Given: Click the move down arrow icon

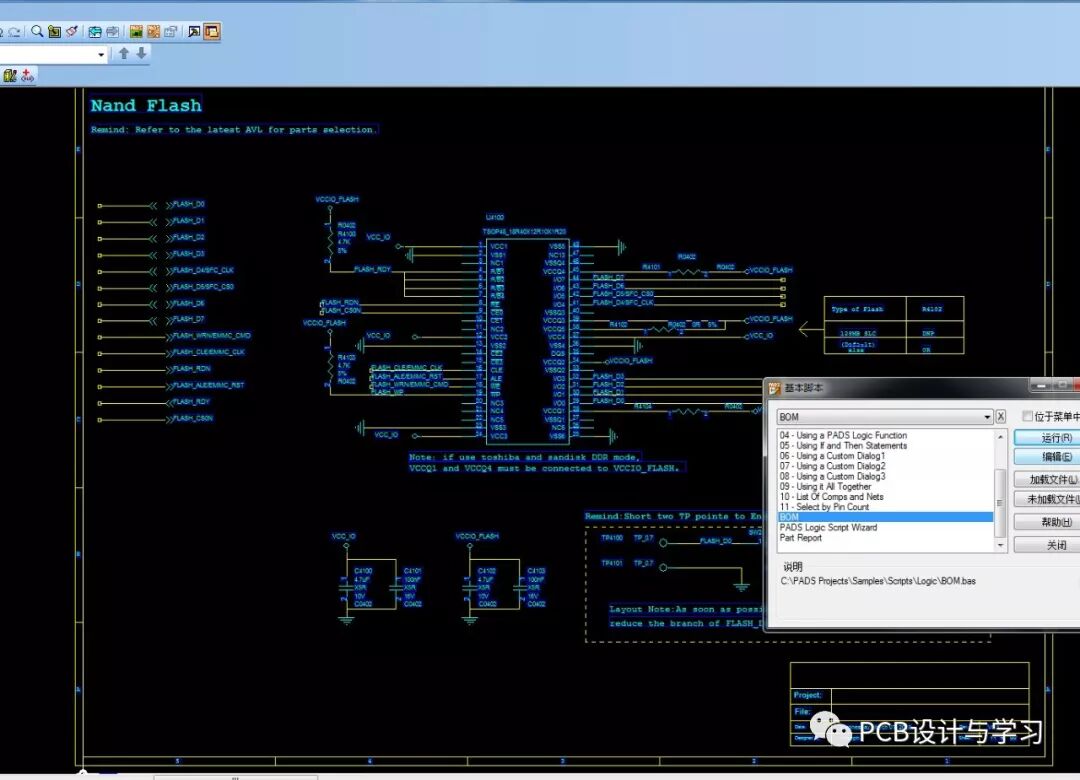Looking at the screenshot, I should 141,54.
